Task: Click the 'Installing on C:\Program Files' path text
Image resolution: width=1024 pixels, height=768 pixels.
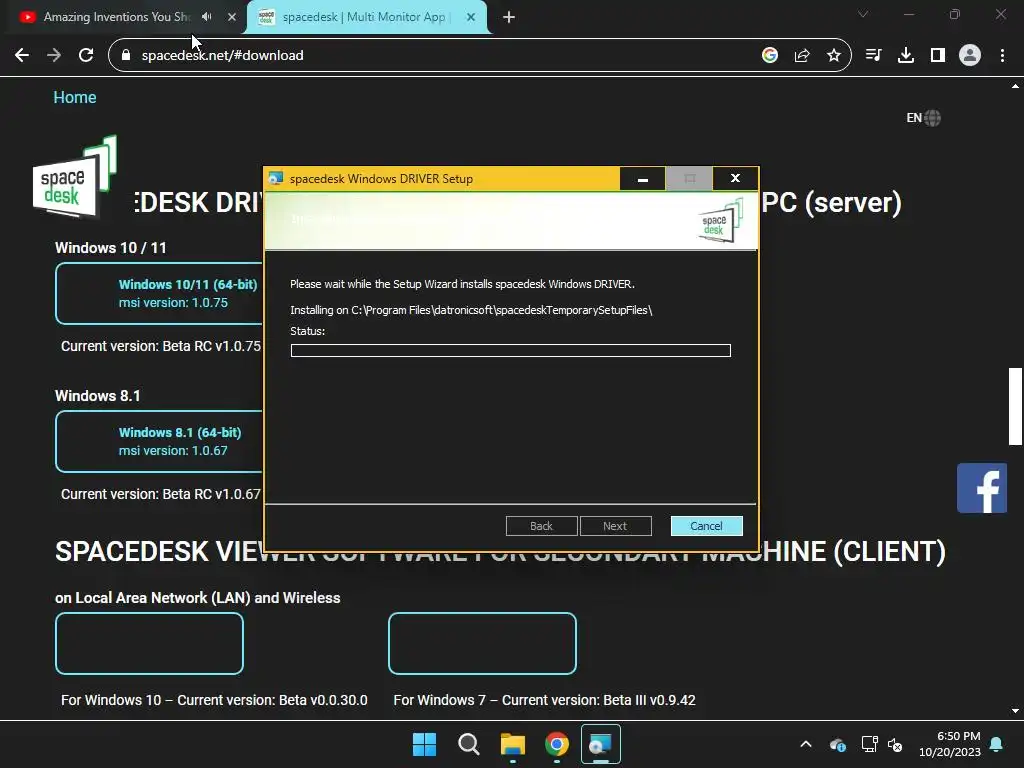Action: [x=471, y=310]
